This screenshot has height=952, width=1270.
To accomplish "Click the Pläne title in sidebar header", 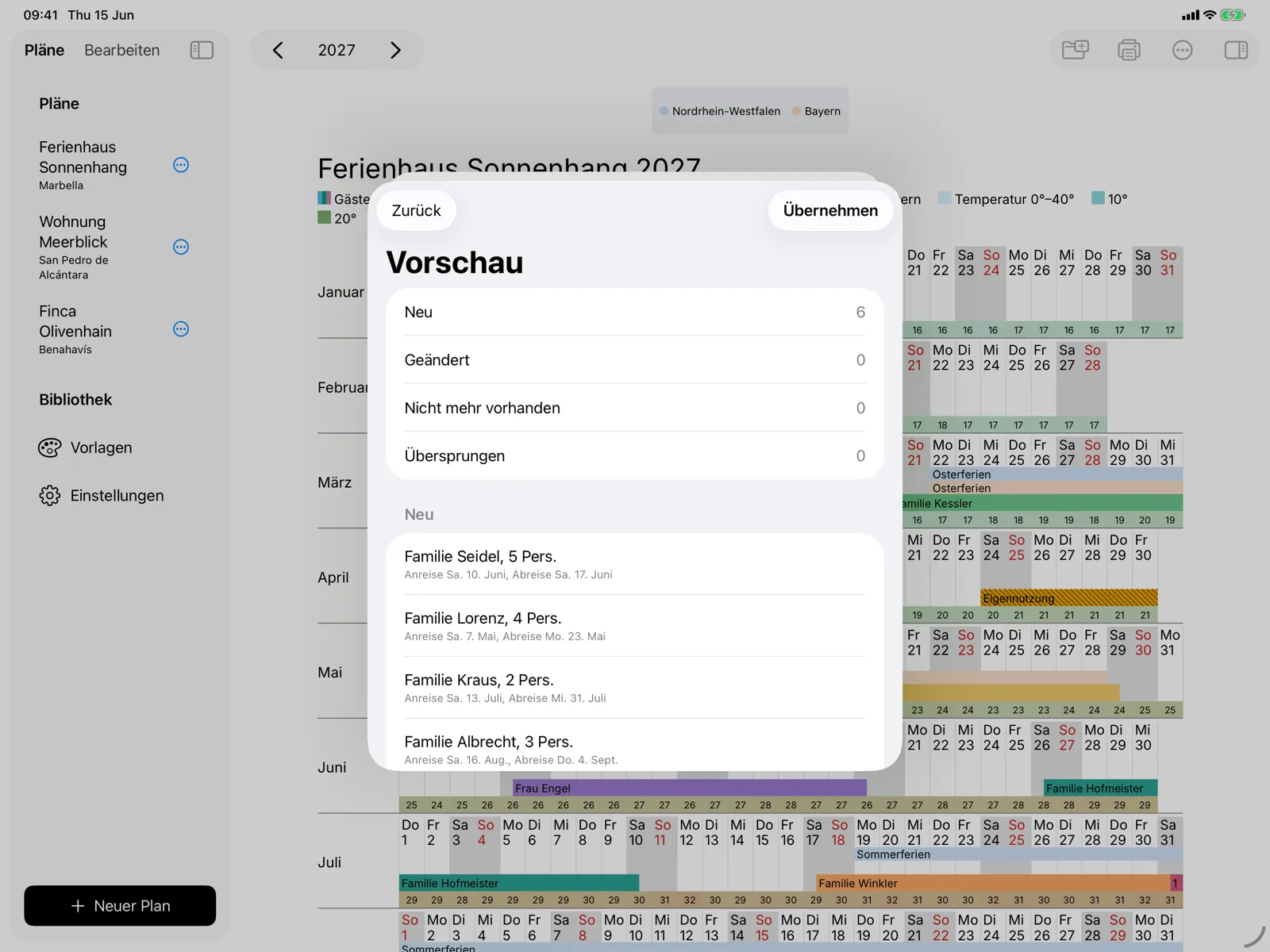I will click(44, 50).
